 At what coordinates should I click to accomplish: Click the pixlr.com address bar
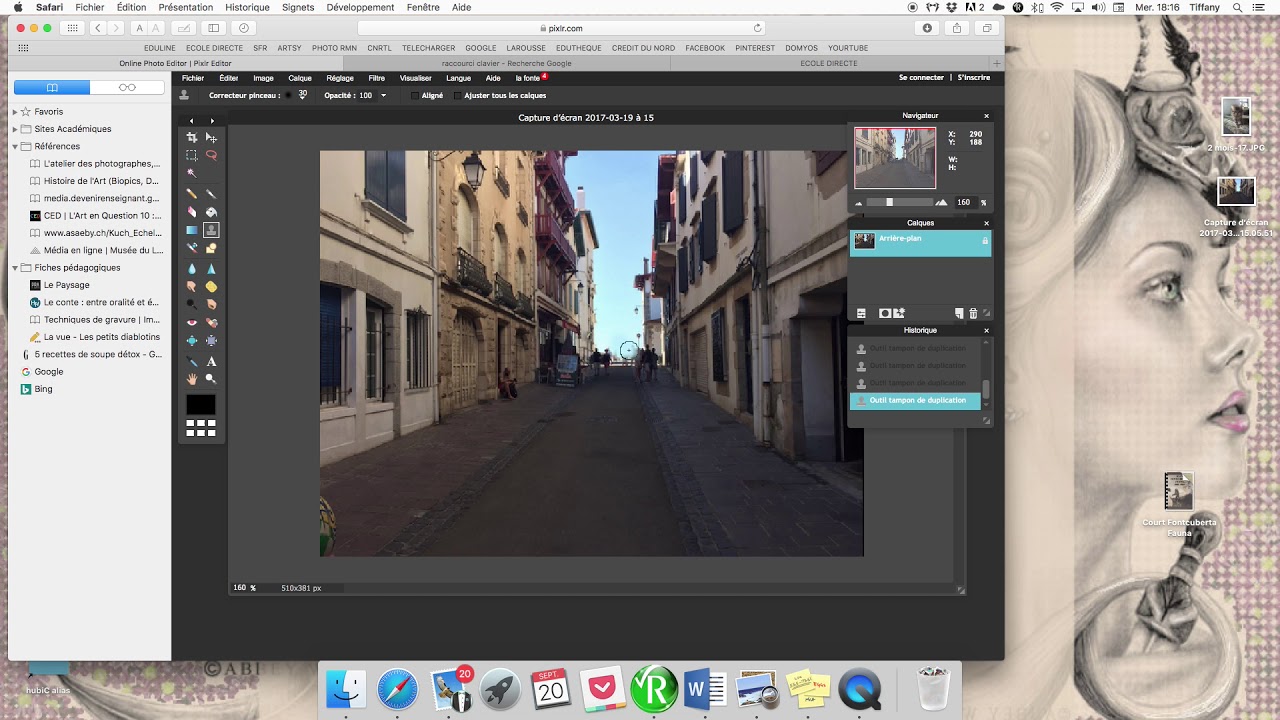(x=562, y=28)
